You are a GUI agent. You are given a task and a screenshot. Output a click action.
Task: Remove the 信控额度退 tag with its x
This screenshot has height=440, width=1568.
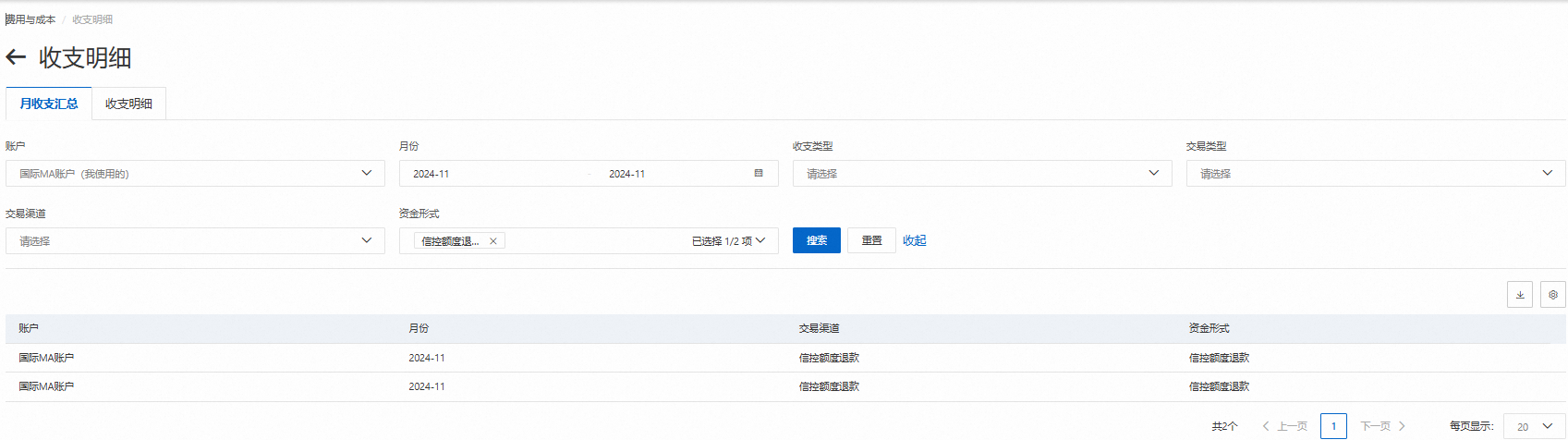point(493,241)
